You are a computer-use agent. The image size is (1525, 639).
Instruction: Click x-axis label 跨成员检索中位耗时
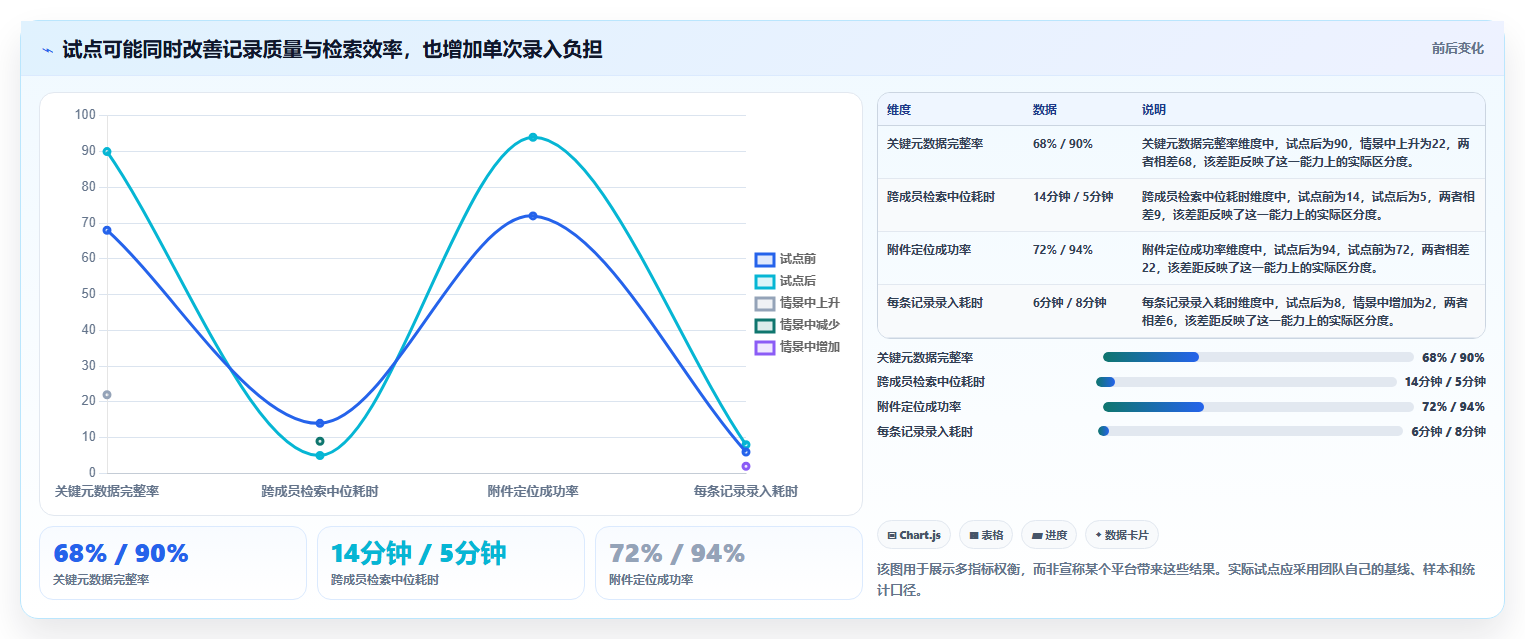click(320, 492)
